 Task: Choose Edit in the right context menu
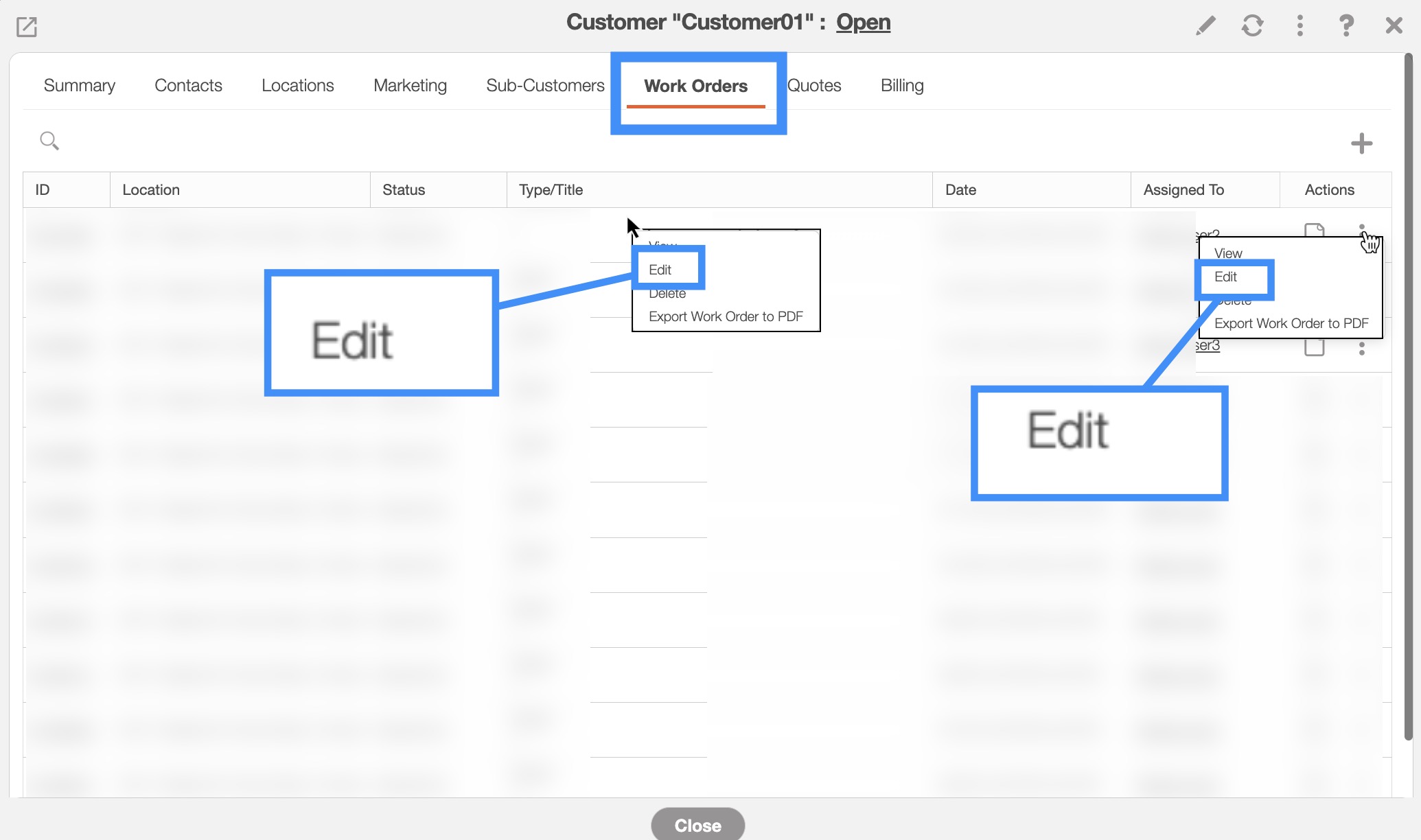(1225, 277)
